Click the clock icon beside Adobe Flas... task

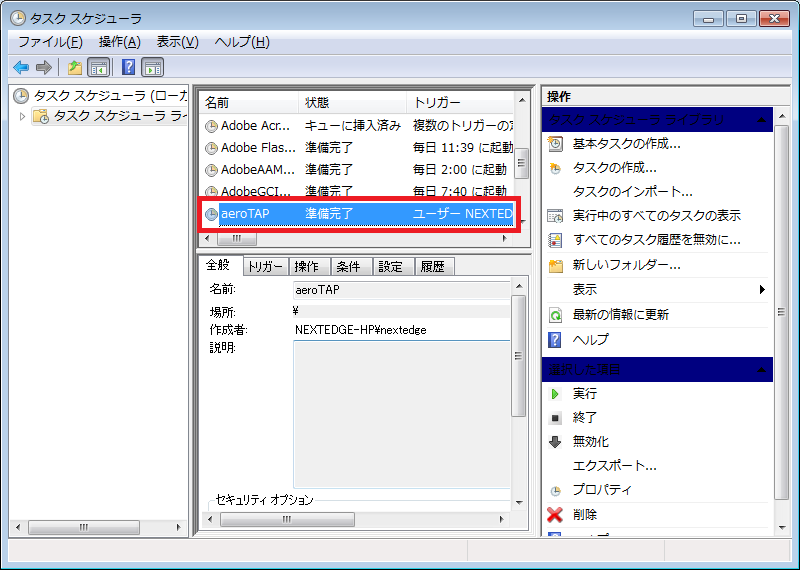tap(211, 148)
